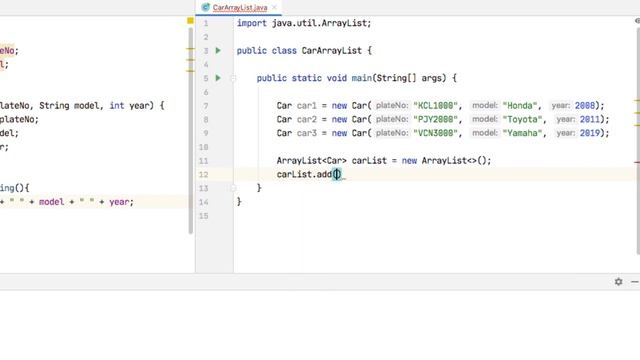Click the model parameter hint on line 8
The width and height of the screenshot is (640, 360).
point(484,120)
